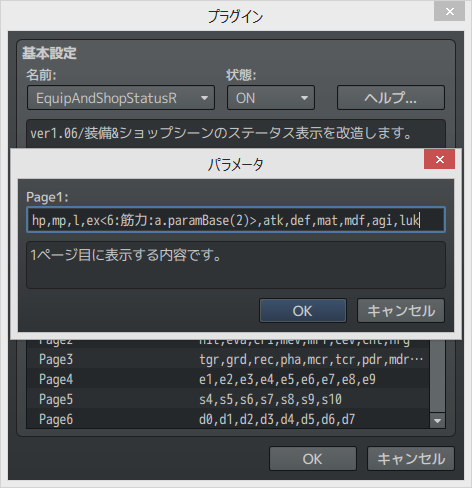
Task: Click value d0,d1,d2,d3,d4,d5,d6,d7
Action: pos(277,419)
